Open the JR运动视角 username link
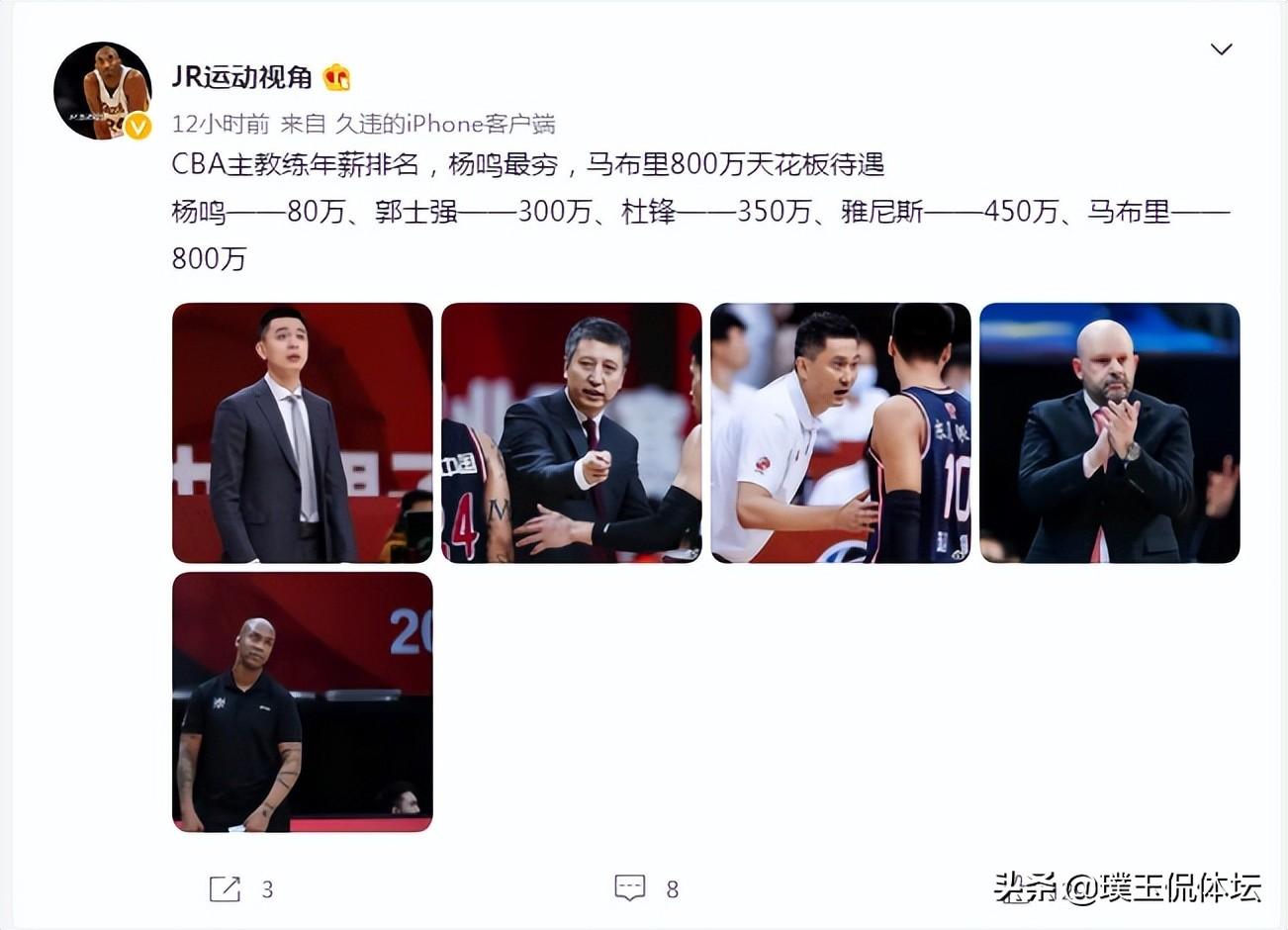This screenshot has height=930, width=1288. 242,76
